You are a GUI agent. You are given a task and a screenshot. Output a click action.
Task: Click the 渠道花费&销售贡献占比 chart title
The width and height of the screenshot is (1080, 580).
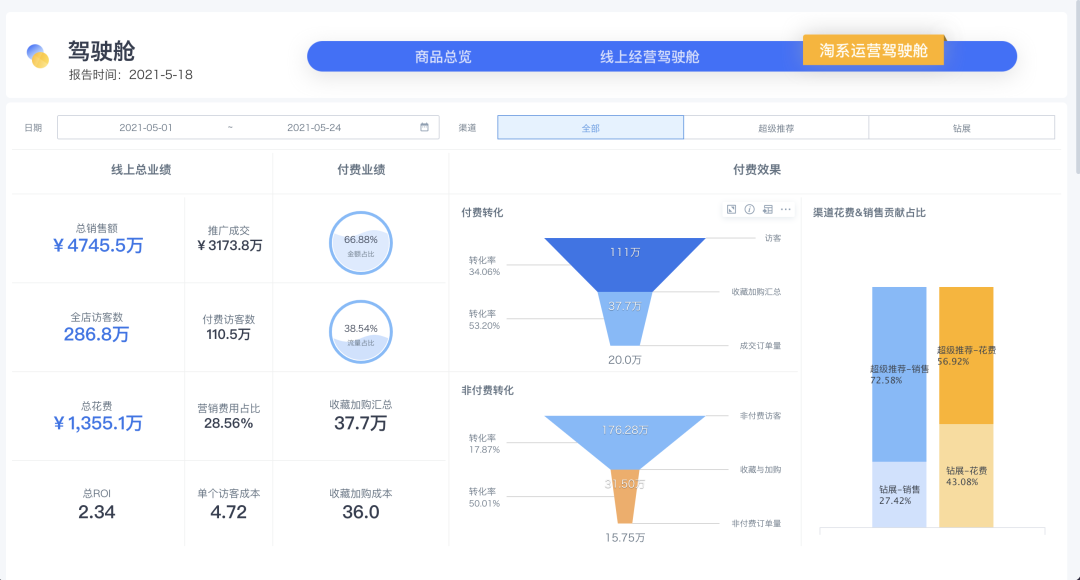pos(869,213)
